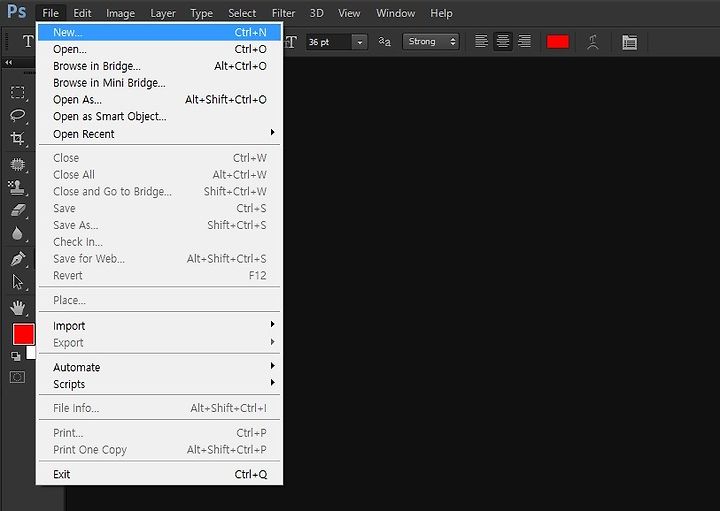This screenshot has height=511, width=720.
Task: Open the File menu
Action: (x=51, y=13)
